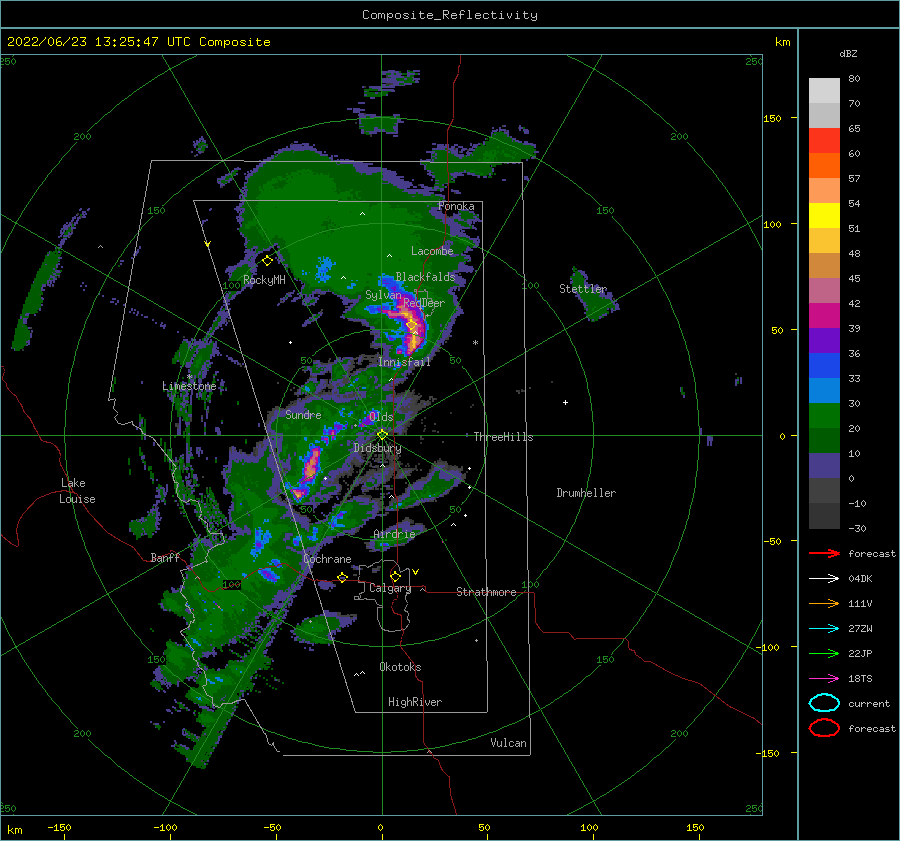Click the 18TS legend label
This screenshot has width=900, height=841.
click(860, 679)
